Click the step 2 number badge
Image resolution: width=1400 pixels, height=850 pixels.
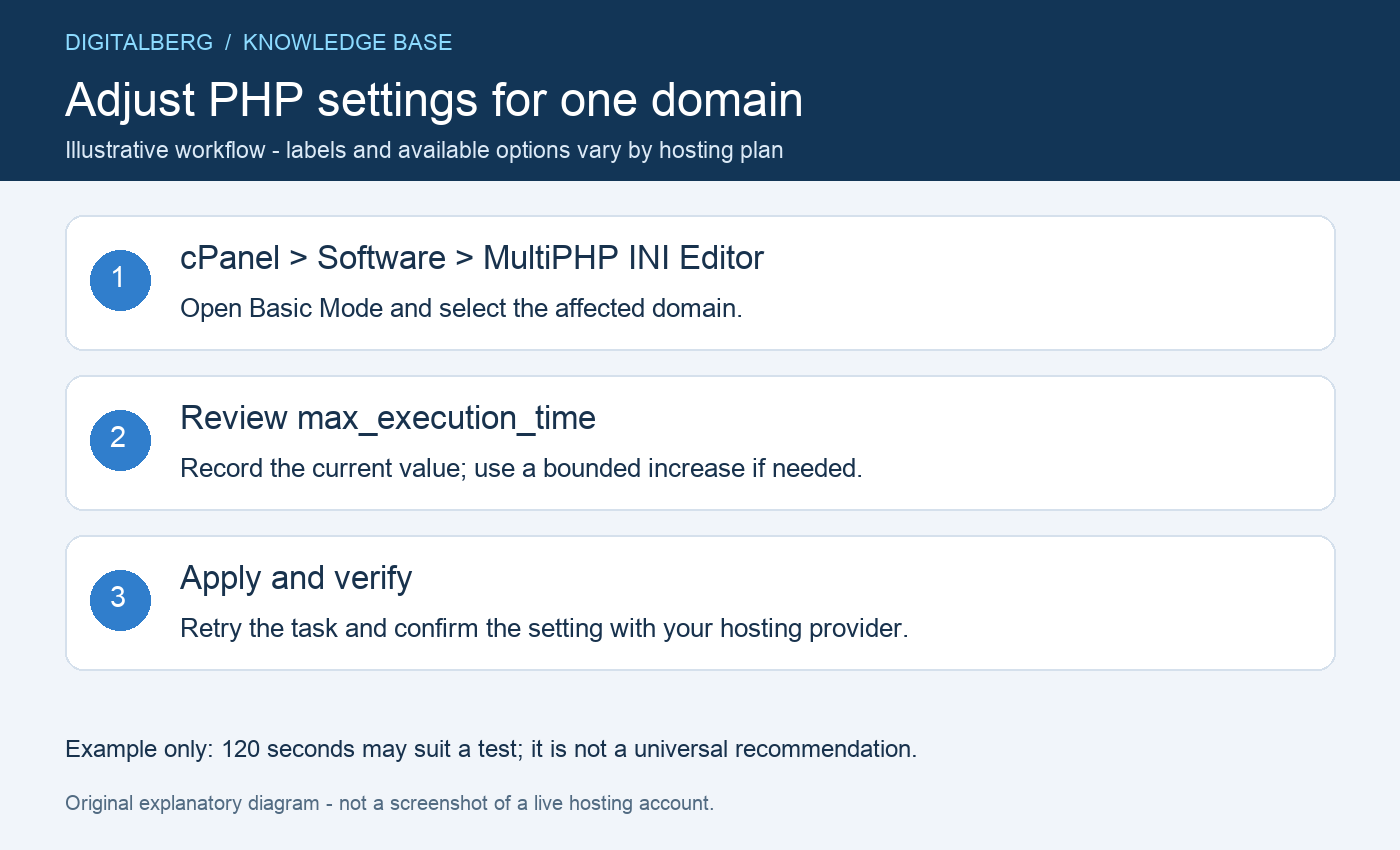pyautogui.click(x=120, y=440)
